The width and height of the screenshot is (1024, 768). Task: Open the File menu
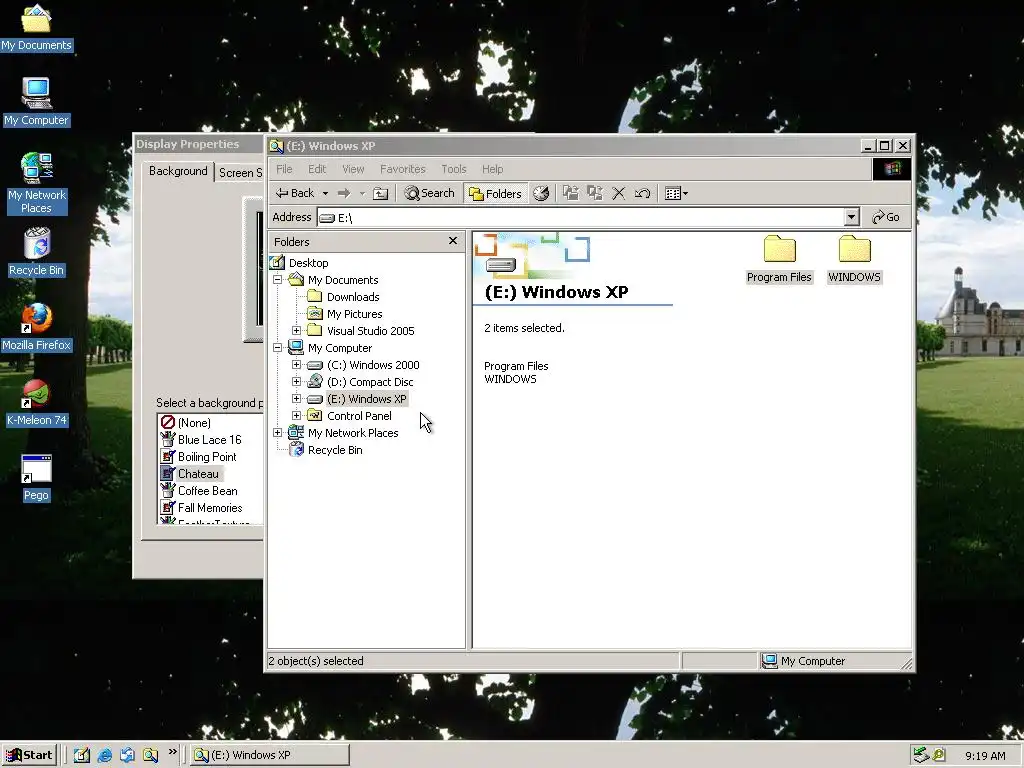pyautogui.click(x=284, y=169)
